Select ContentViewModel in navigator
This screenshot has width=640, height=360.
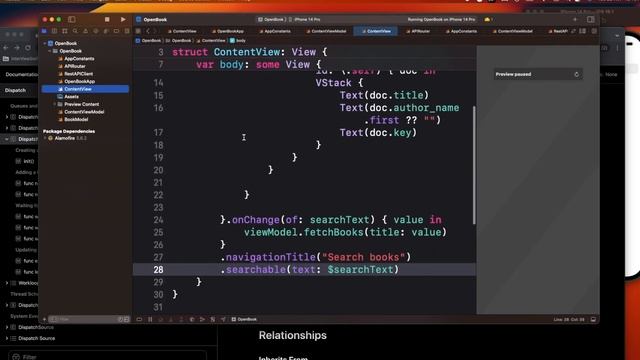tap(84, 112)
